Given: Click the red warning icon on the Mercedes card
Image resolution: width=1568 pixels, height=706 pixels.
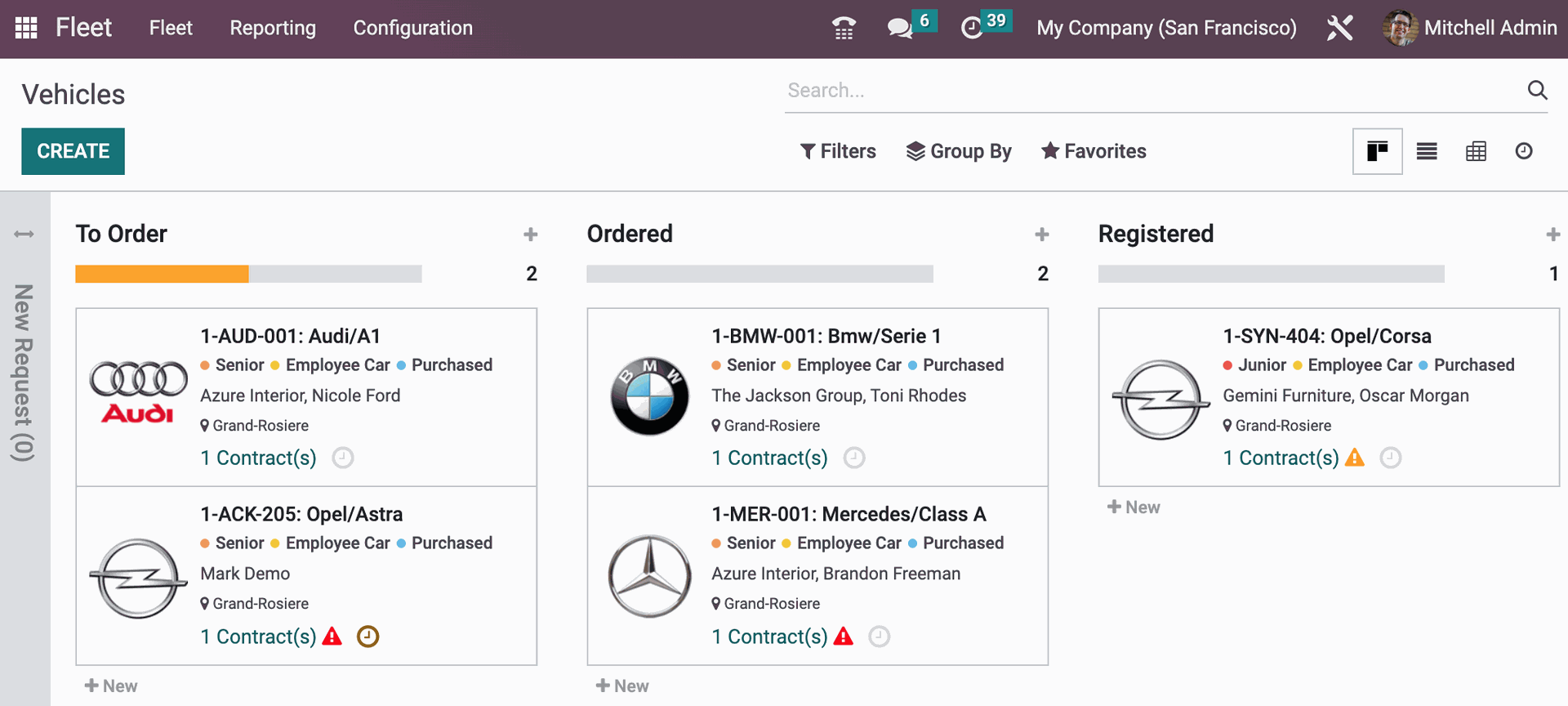Looking at the screenshot, I should 844,637.
